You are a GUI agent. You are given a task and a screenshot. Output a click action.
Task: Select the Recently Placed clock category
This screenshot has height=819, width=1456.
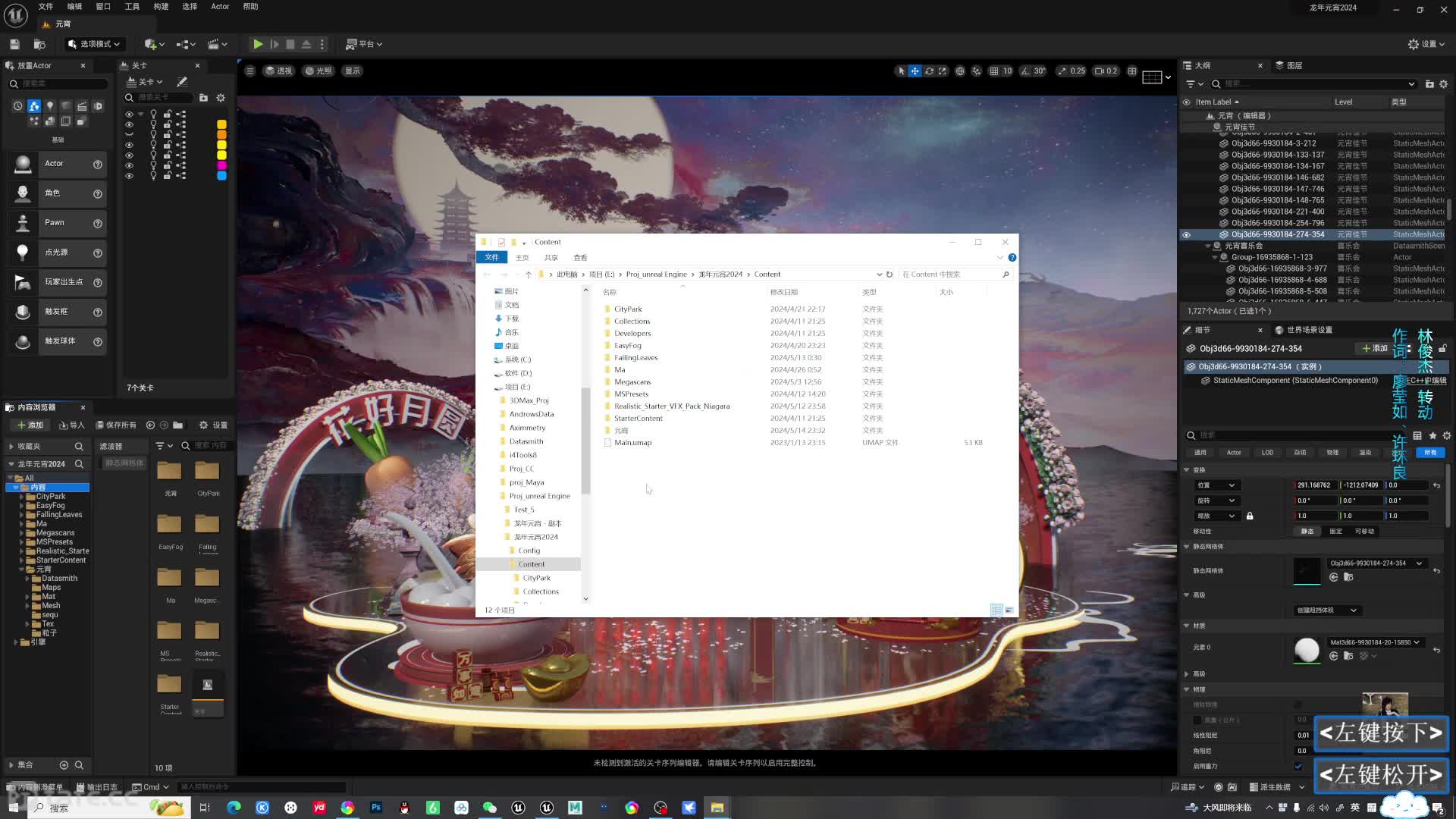[18, 106]
